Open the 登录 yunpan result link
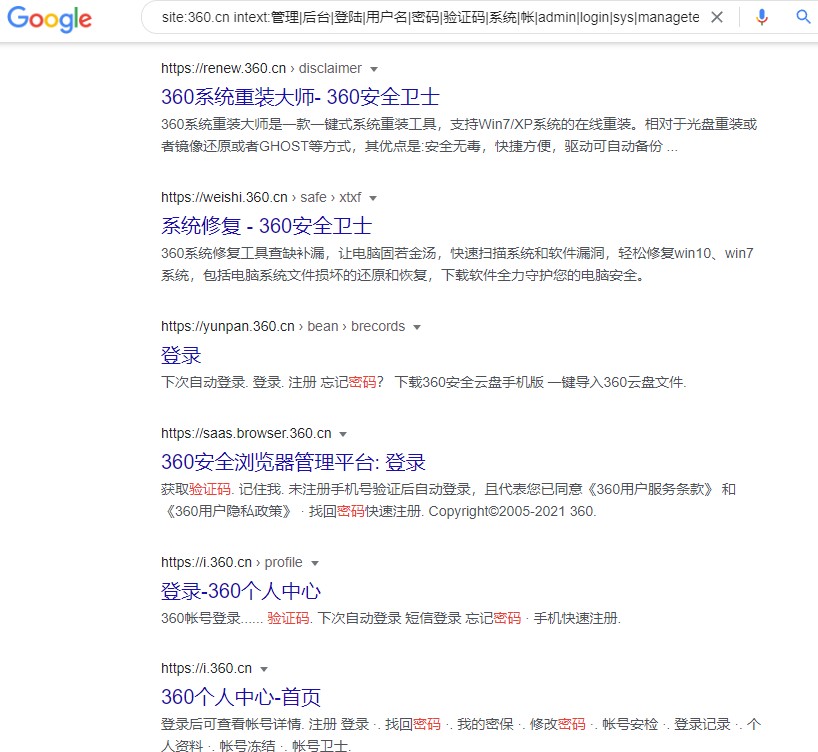818x752 pixels. tap(181, 355)
